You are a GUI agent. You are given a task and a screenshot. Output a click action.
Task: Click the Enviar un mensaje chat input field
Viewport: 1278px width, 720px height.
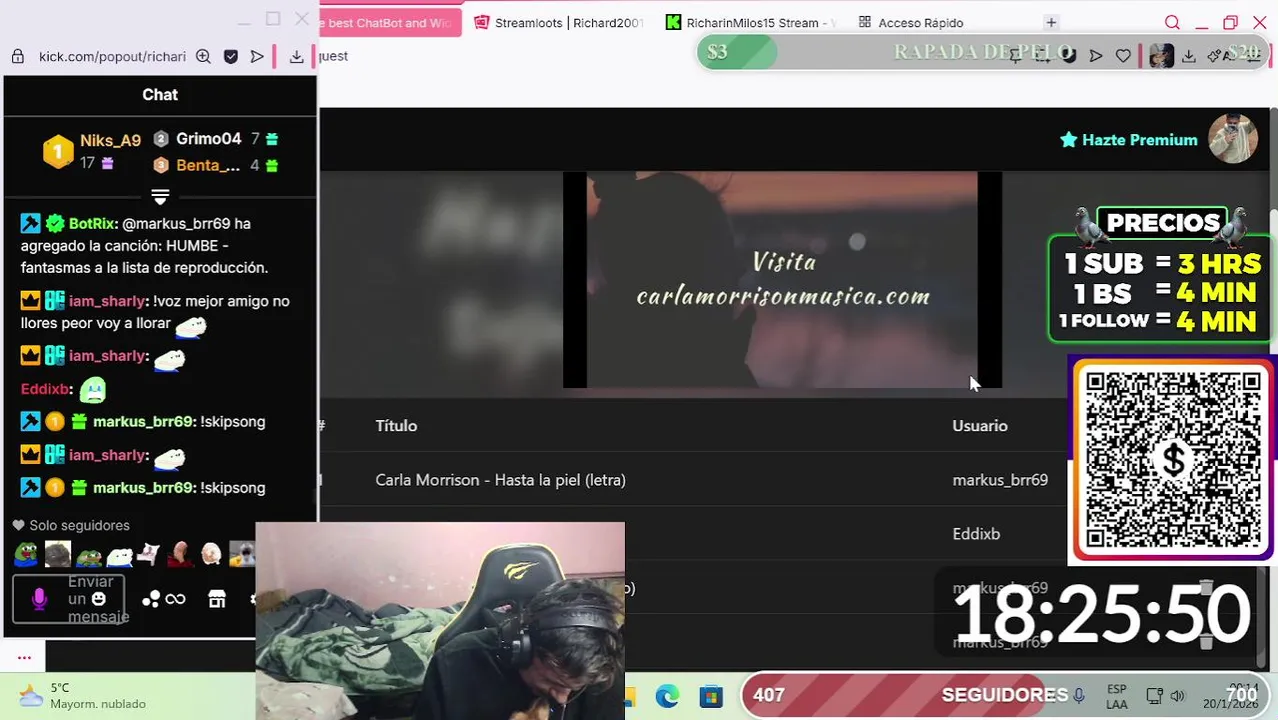[x=69, y=599]
